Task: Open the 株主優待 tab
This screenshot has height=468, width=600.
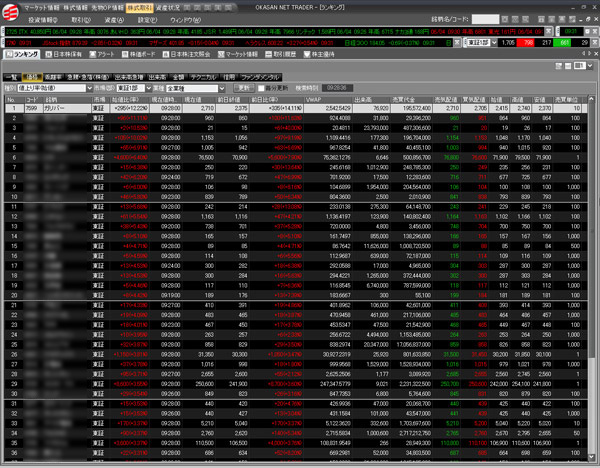Action: (x=319, y=54)
